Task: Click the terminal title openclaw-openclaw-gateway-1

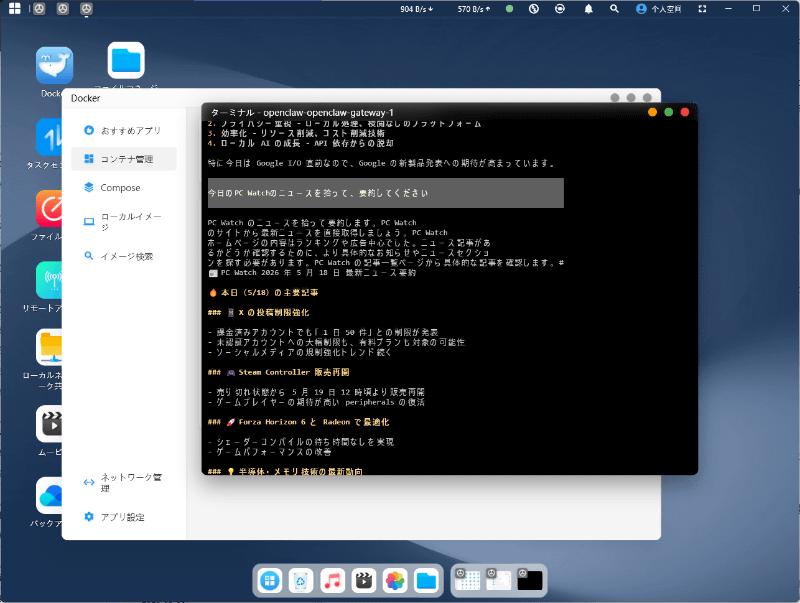Action: [329, 113]
